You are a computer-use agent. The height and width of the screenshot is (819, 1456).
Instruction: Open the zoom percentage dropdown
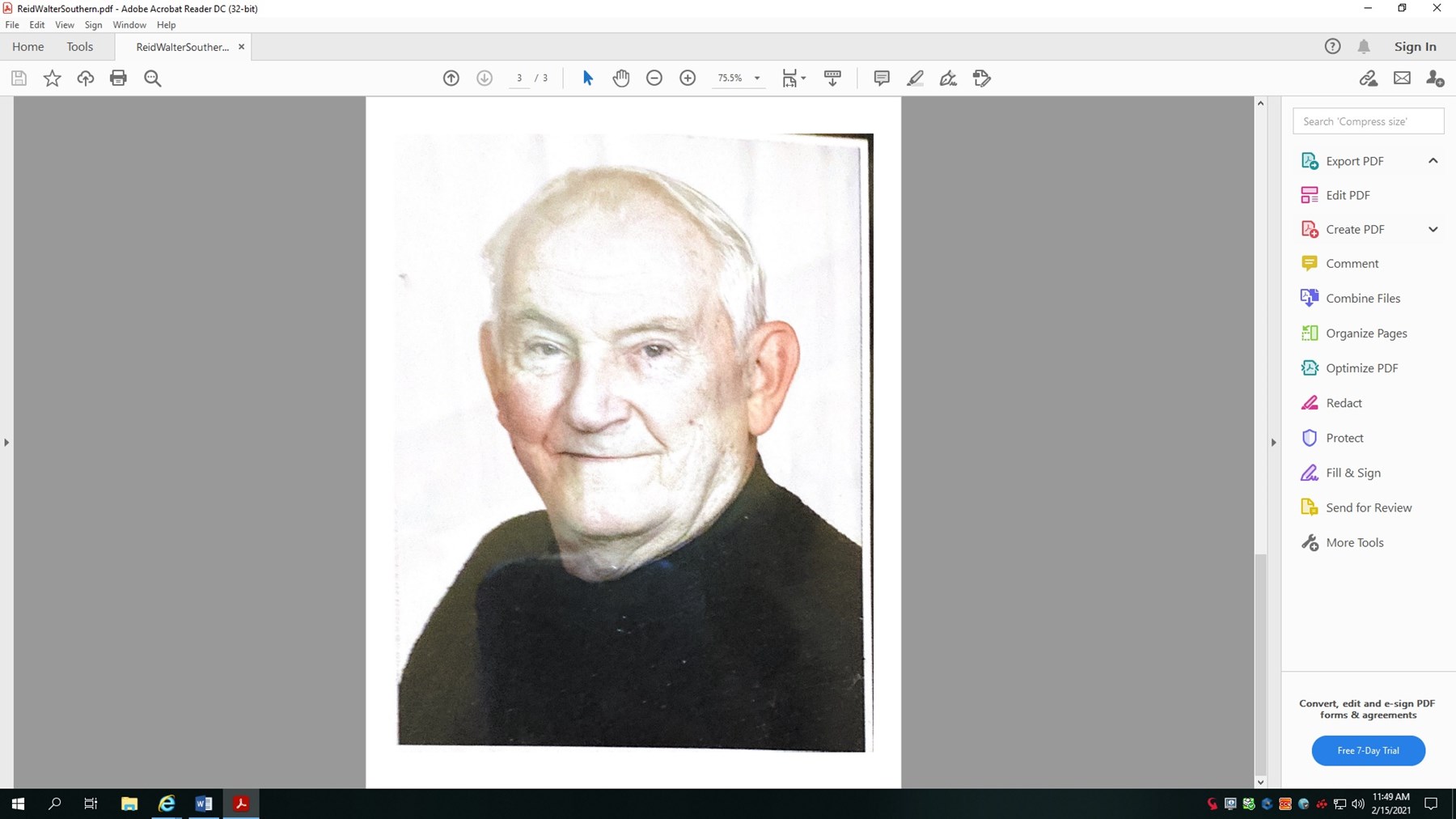756,78
